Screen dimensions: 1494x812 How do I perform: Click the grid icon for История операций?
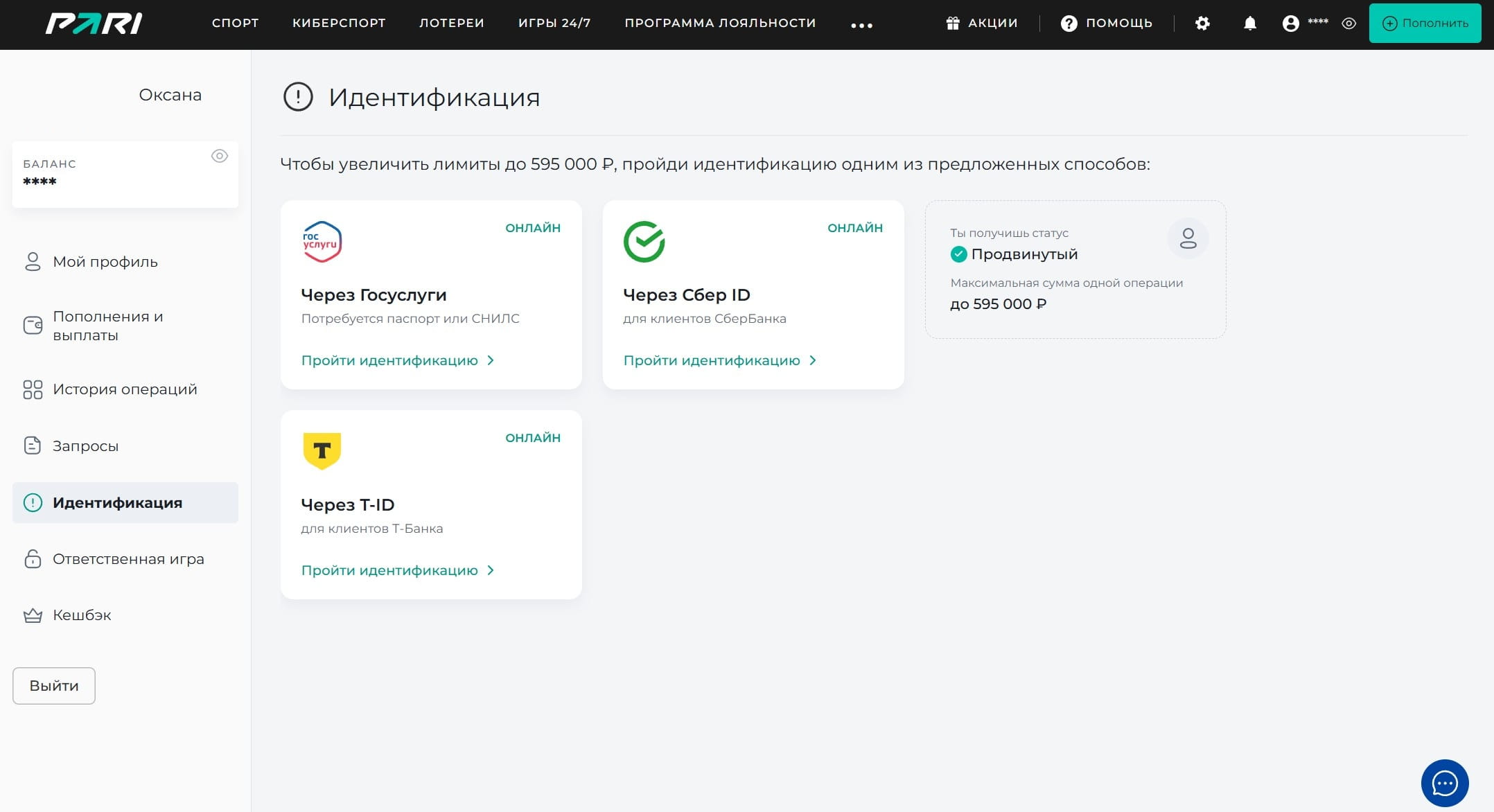tap(33, 389)
